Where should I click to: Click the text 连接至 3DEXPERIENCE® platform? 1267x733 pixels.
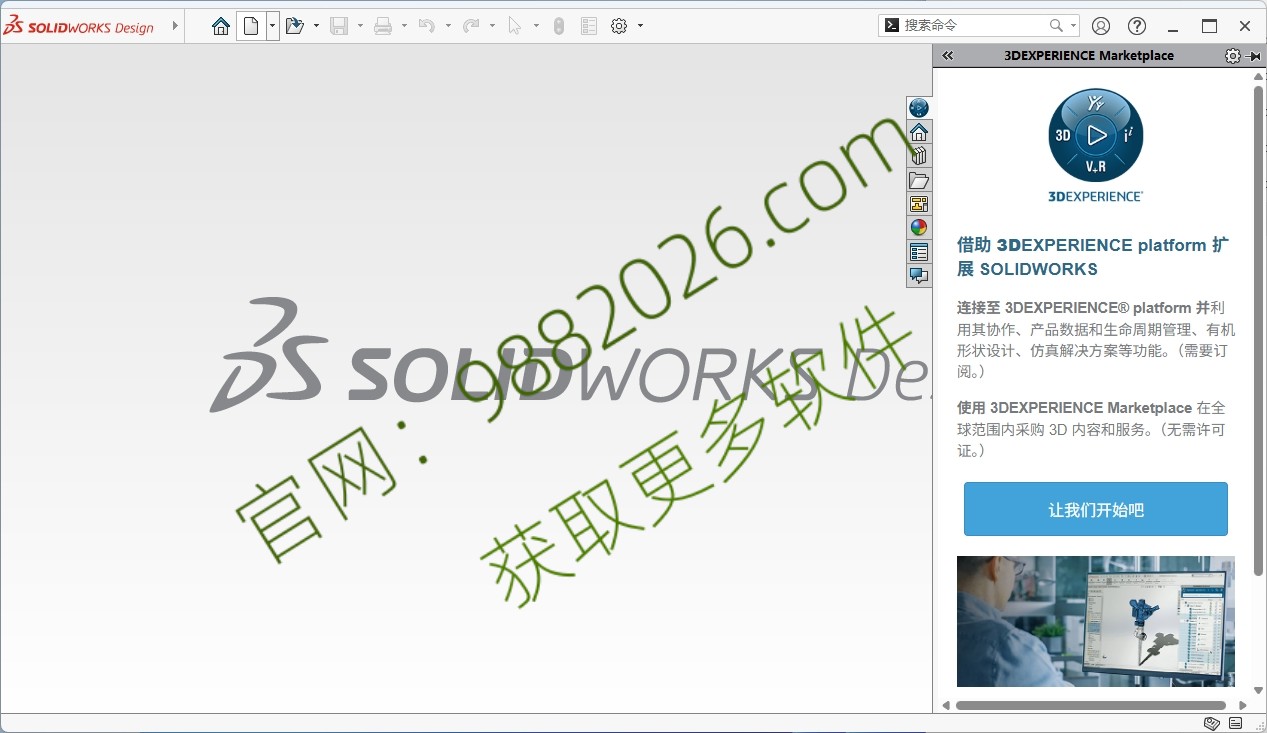(1074, 308)
